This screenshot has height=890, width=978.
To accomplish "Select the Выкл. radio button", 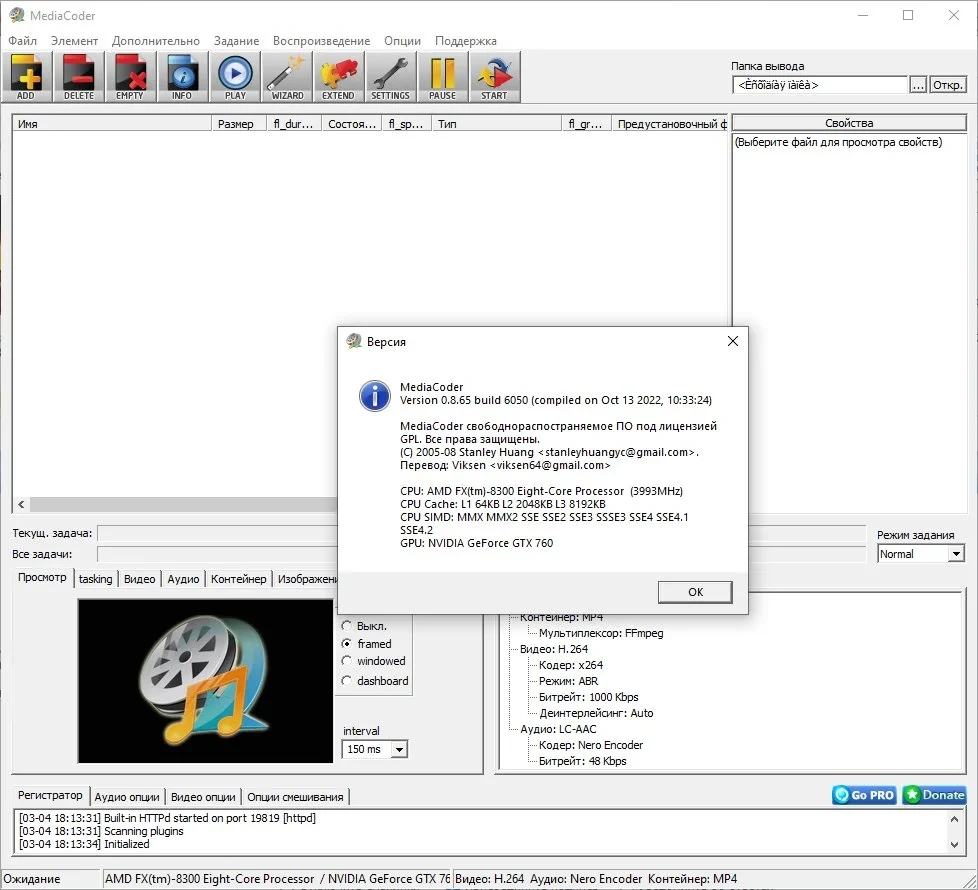I will pos(347,626).
